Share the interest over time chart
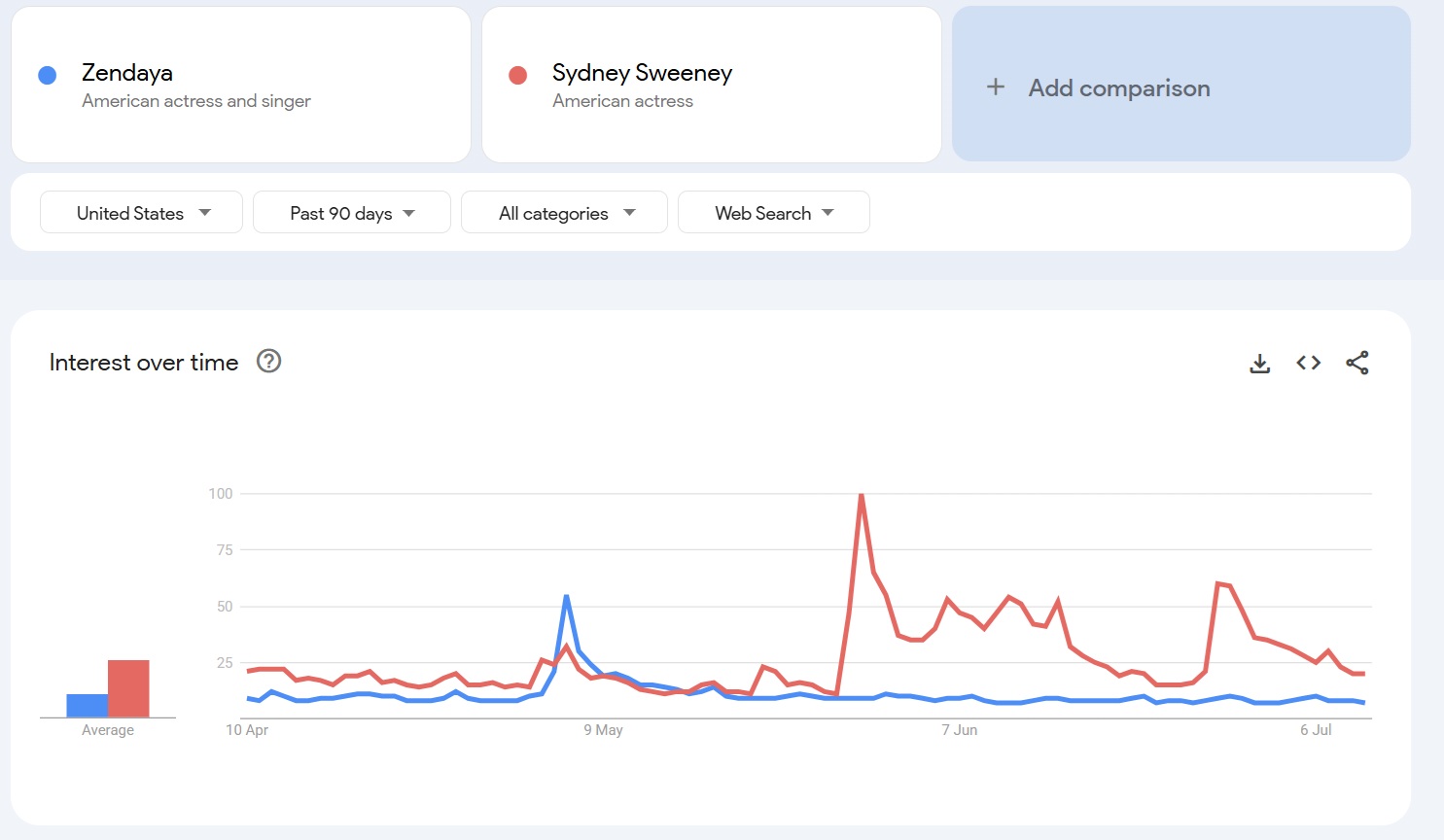Image resolution: width=1444 pixels, height=840 pixels. pos(1356,363)
